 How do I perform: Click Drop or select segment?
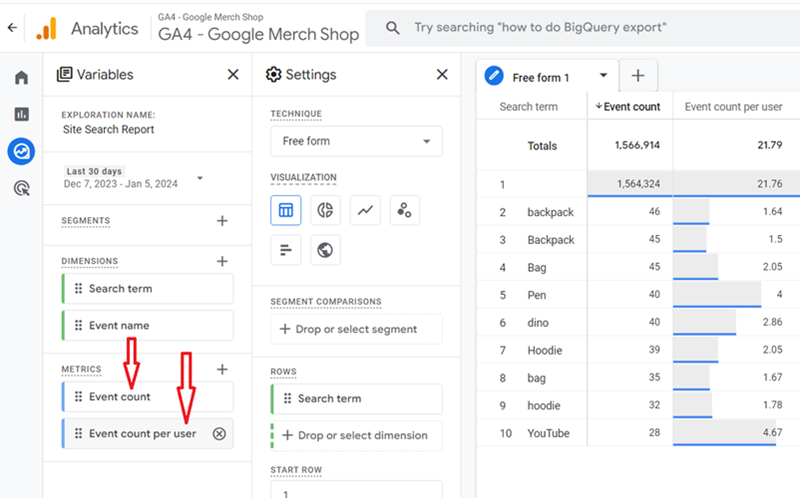pos(356,329)
